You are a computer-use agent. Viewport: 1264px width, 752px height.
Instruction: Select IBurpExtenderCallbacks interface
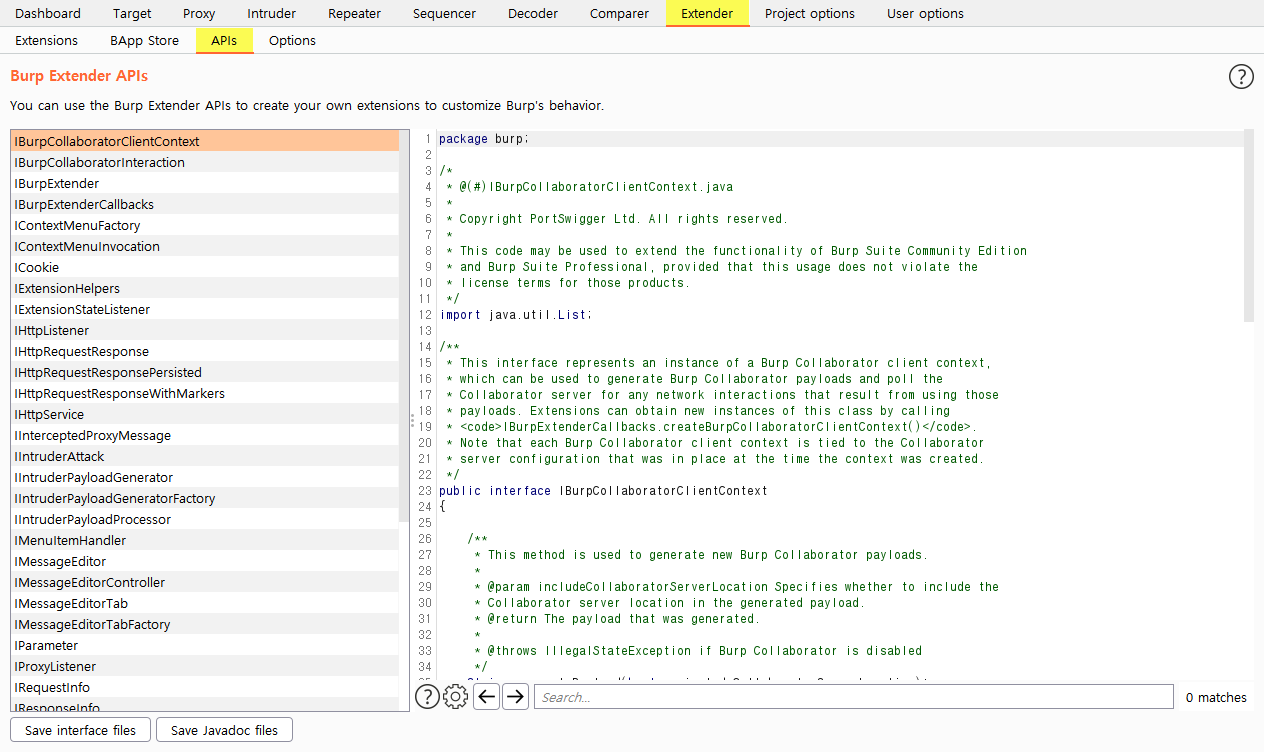(x=204, y=204)
